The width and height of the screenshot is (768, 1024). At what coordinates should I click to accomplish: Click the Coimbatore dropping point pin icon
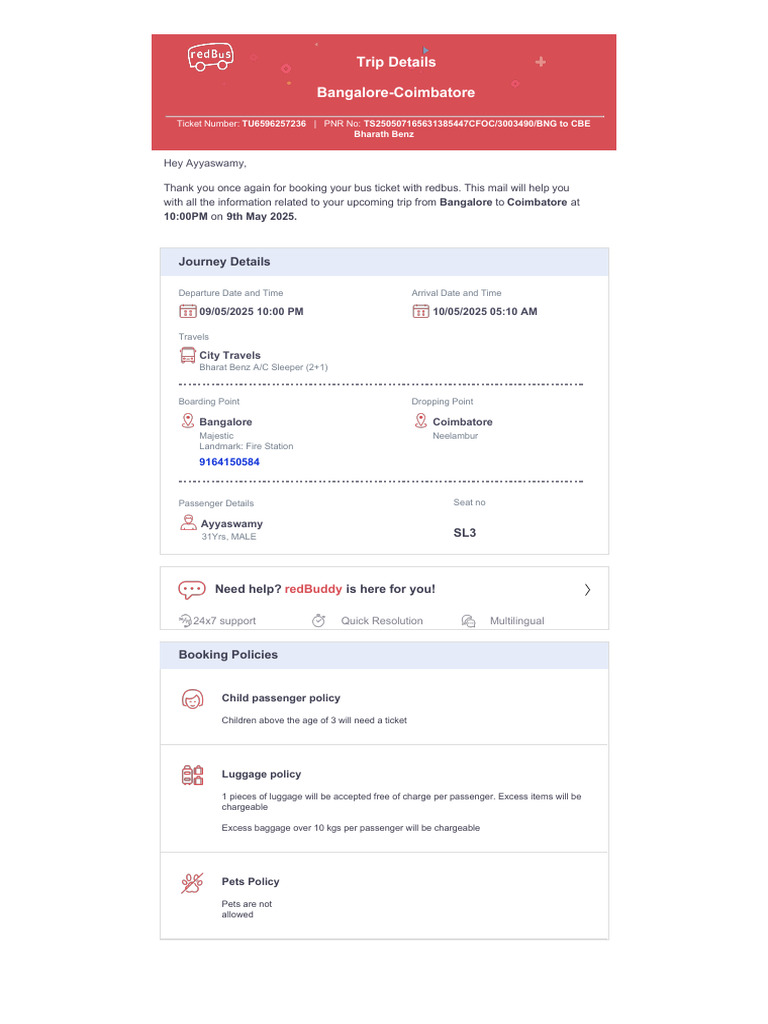[x=421, y=421]
